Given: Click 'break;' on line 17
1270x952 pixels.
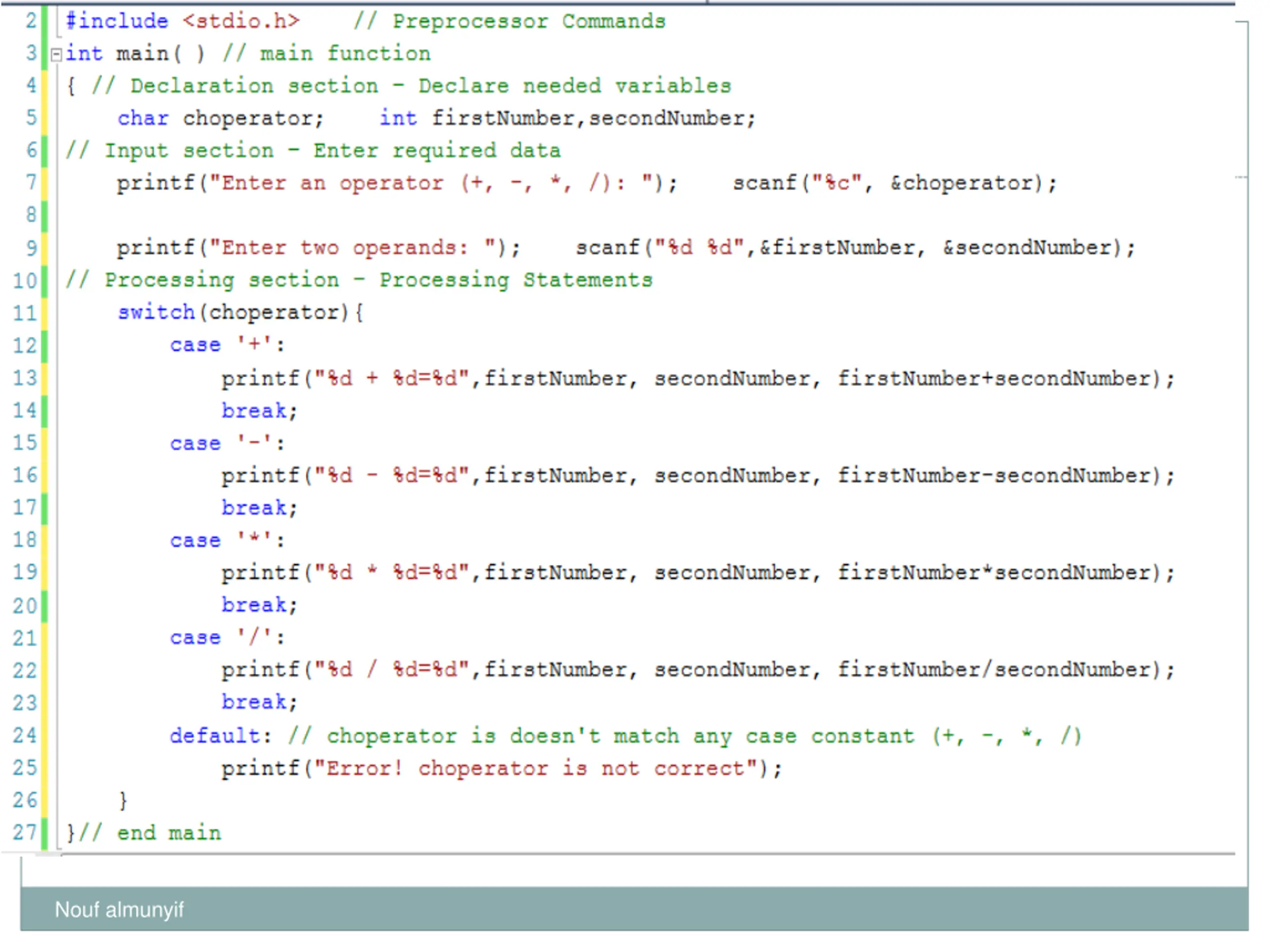Looking at the screenshot, I should pos(259,508).
